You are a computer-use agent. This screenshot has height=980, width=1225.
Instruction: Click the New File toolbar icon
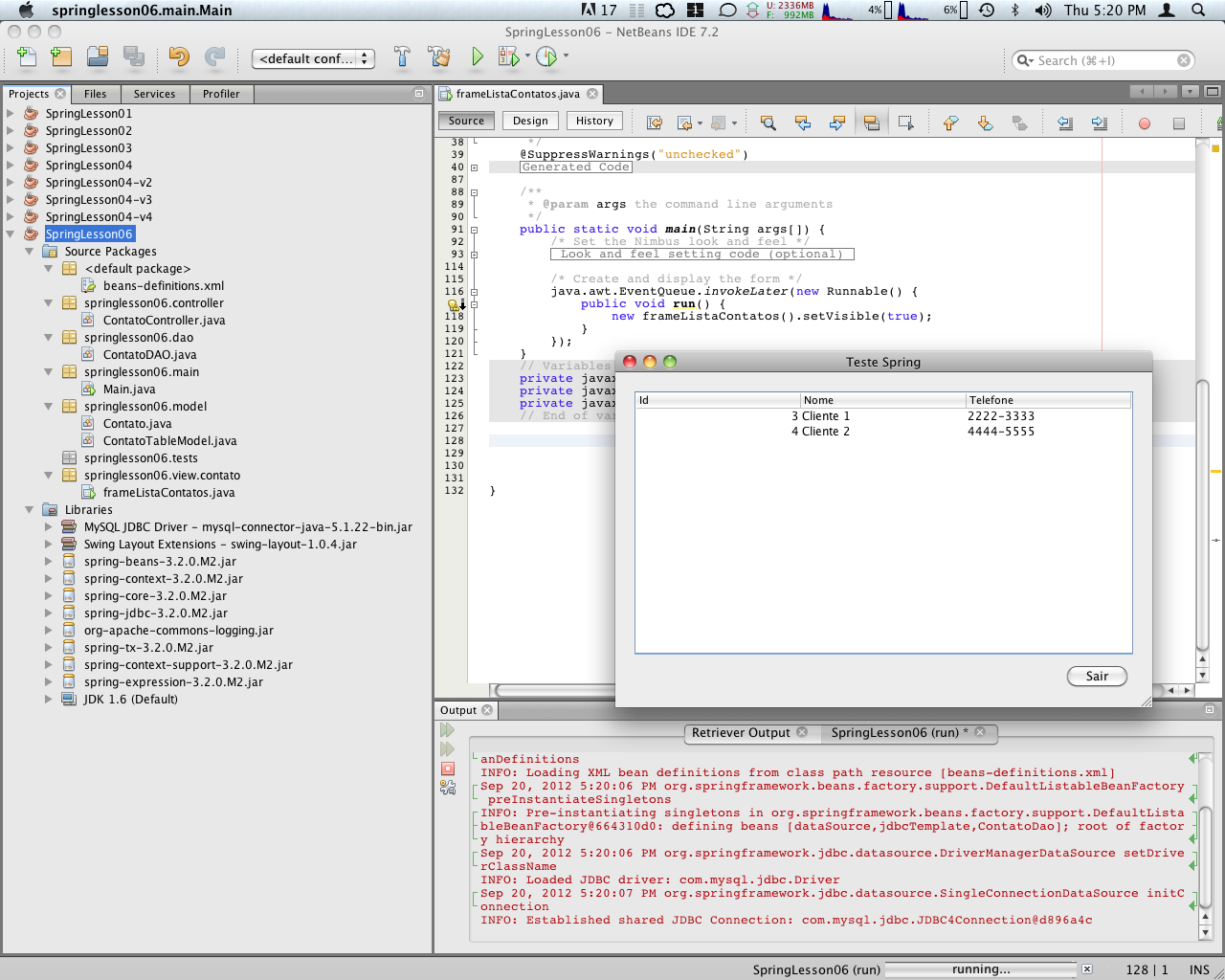point(27,57)
